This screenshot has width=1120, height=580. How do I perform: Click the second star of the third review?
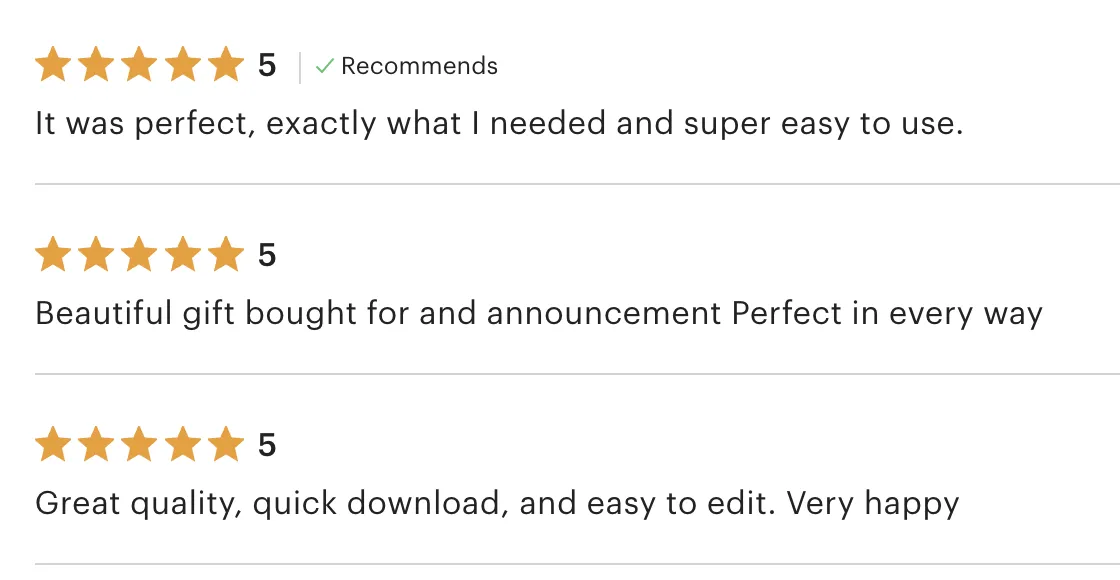96,444
